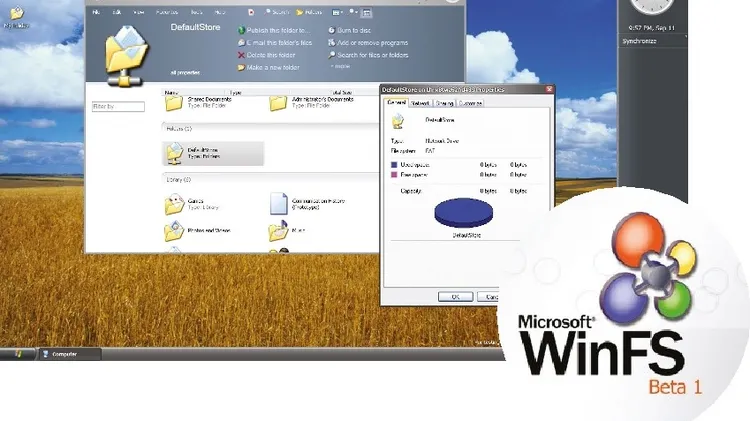Click the Start button Windows logo
Viewport: 750px width, 421px height.
click(x=18, y=354)
